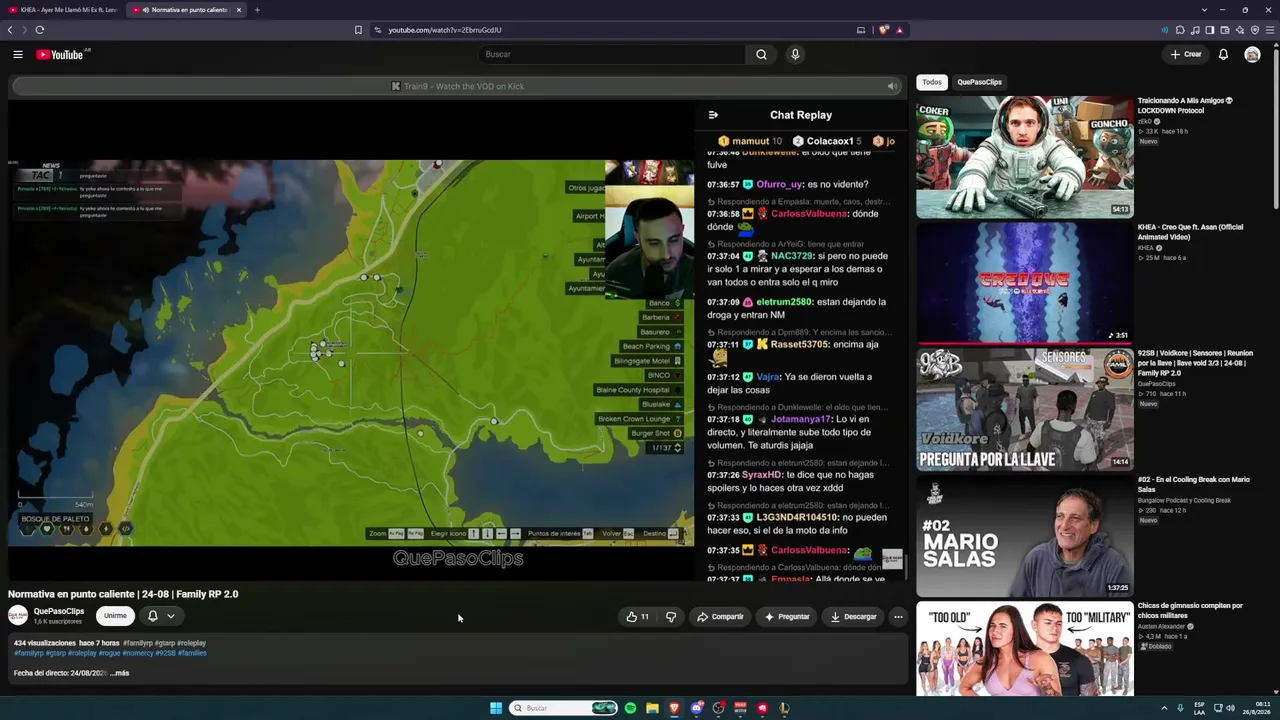Open Brave Rewards triangle icon
The image size is (1280, 720).
(x=899, y=30)
